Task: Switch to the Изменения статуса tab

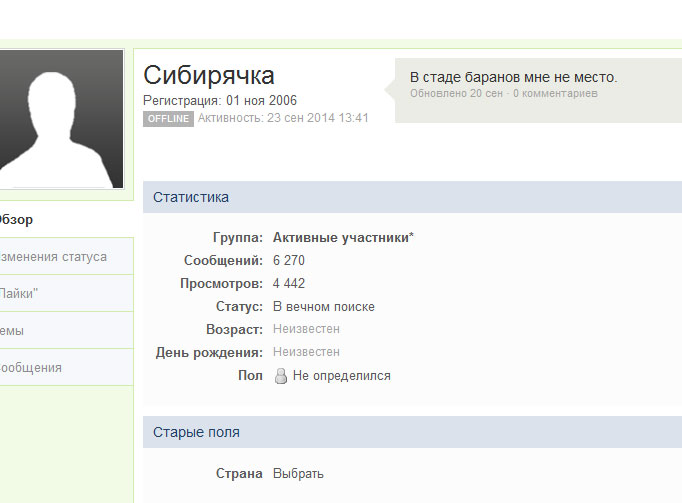Action: (x=53, y=256)
